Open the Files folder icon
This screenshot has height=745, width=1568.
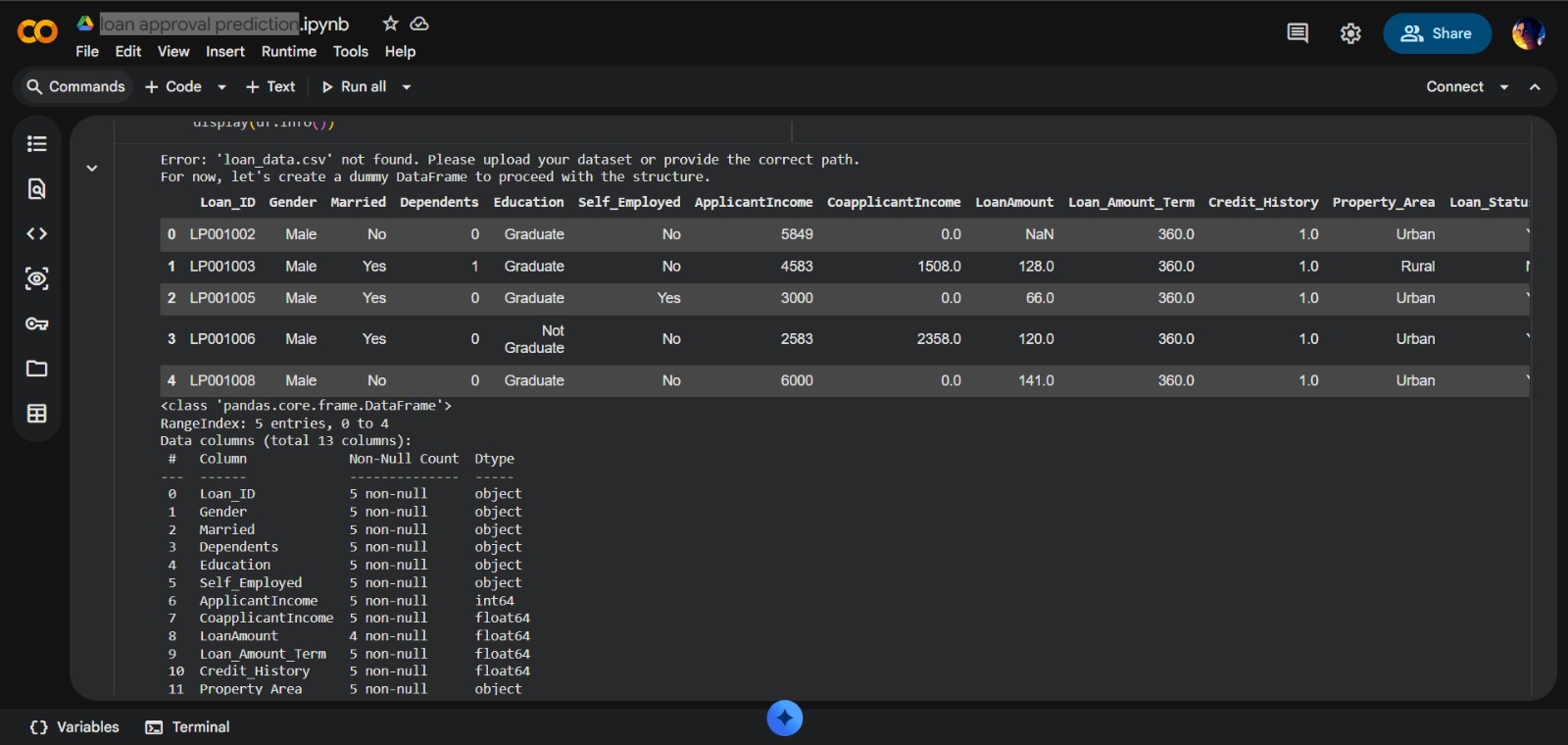click(37, 369)
